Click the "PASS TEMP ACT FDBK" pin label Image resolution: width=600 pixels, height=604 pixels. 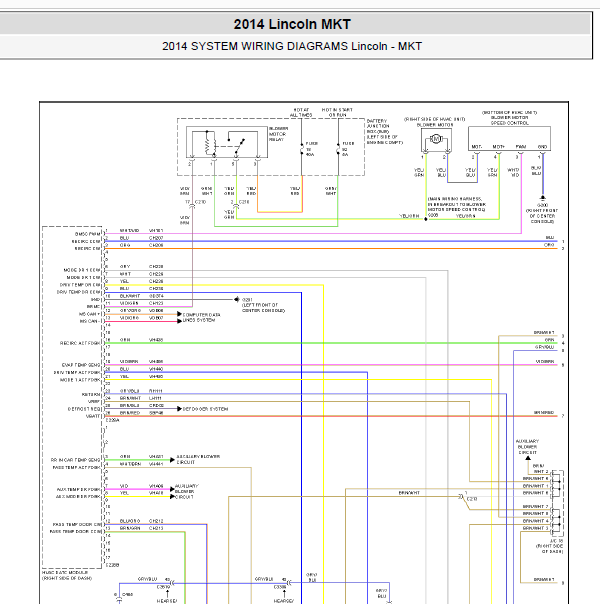pos(77,468)
